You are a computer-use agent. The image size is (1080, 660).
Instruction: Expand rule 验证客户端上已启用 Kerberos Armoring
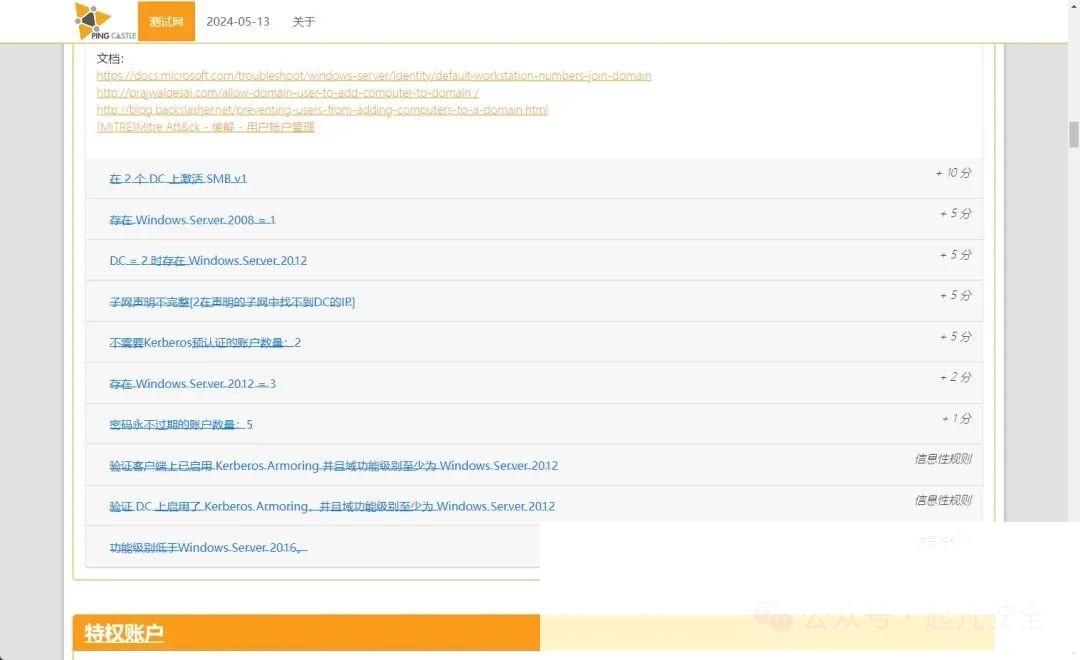[x=333, y=466]
